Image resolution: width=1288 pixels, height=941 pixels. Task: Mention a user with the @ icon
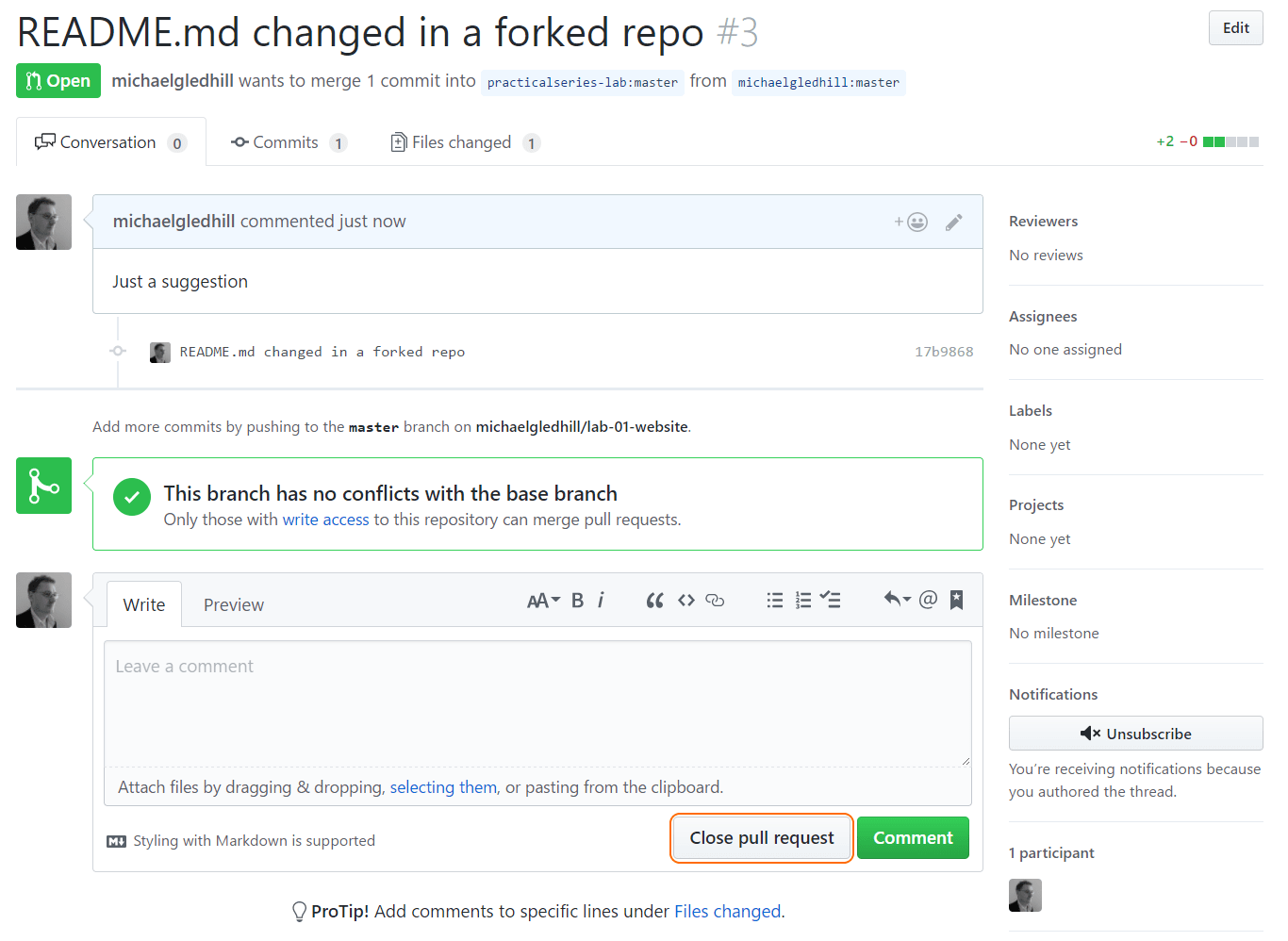click(928, 600)
